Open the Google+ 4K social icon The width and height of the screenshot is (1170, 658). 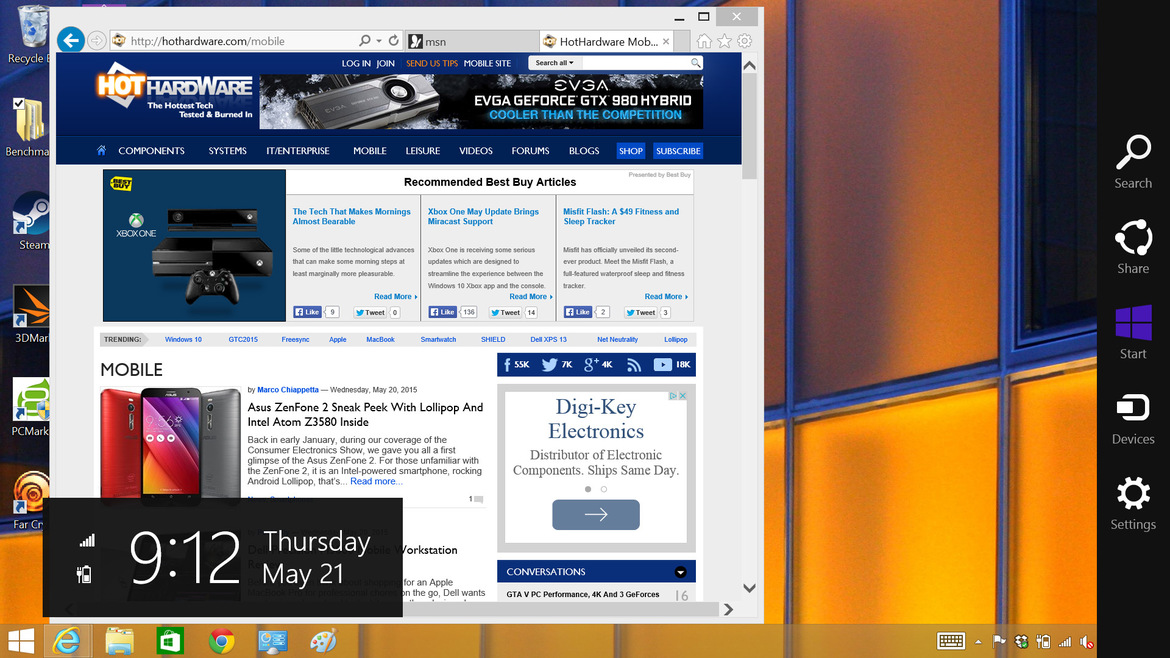(x=598, y=365)
